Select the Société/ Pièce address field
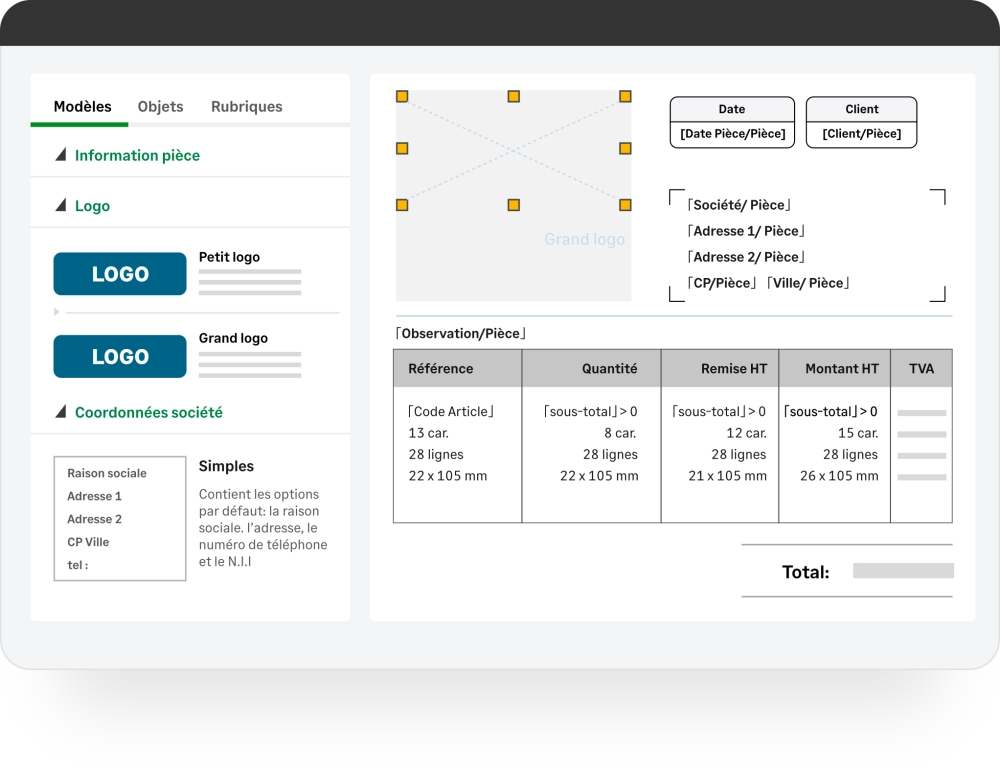 coord(739,205)
